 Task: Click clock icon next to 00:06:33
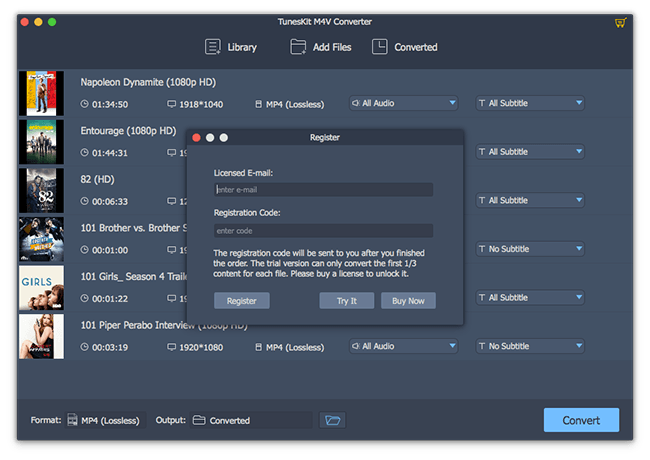click(84, 201)
